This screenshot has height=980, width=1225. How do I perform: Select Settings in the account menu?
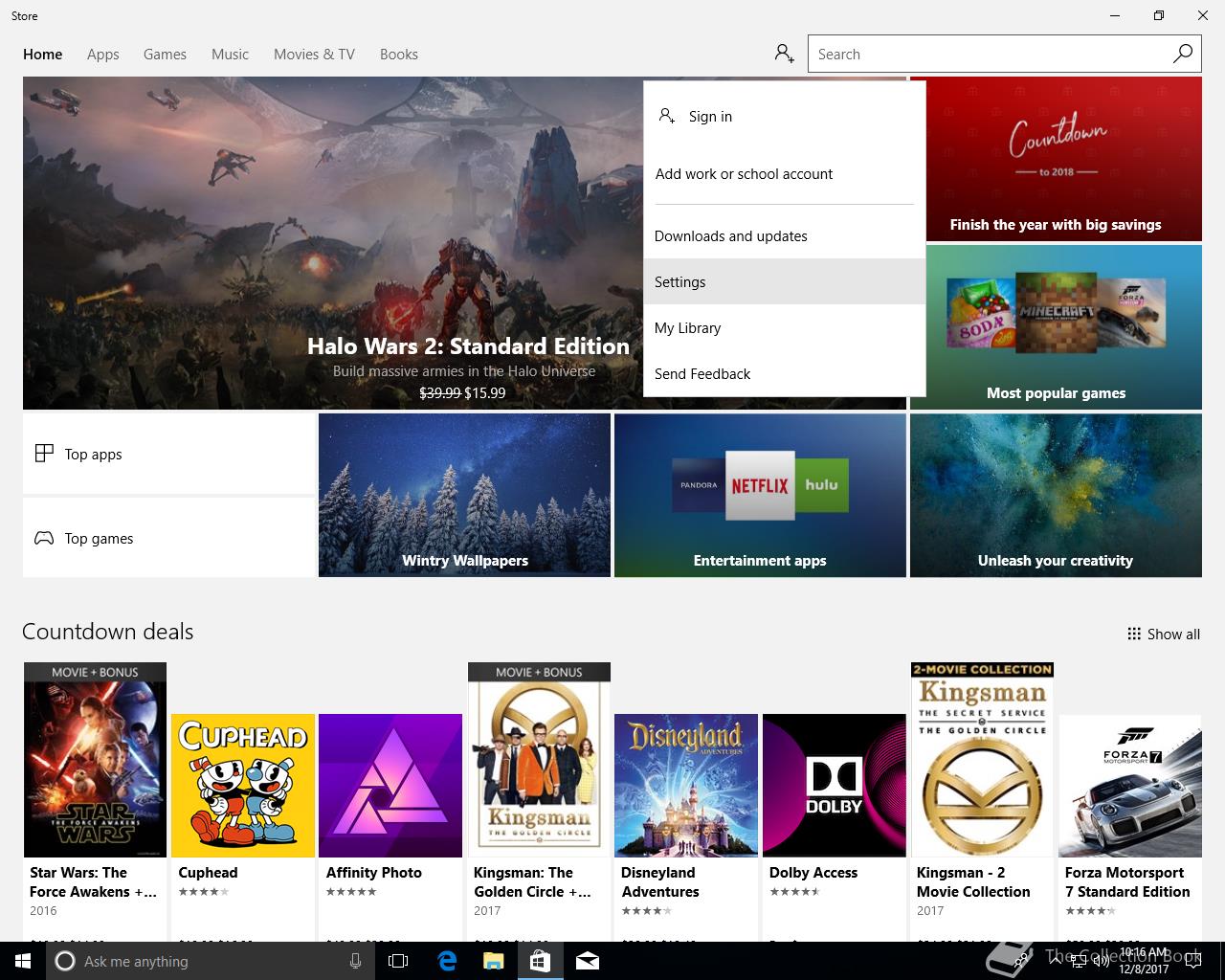[x=785, y=281]
